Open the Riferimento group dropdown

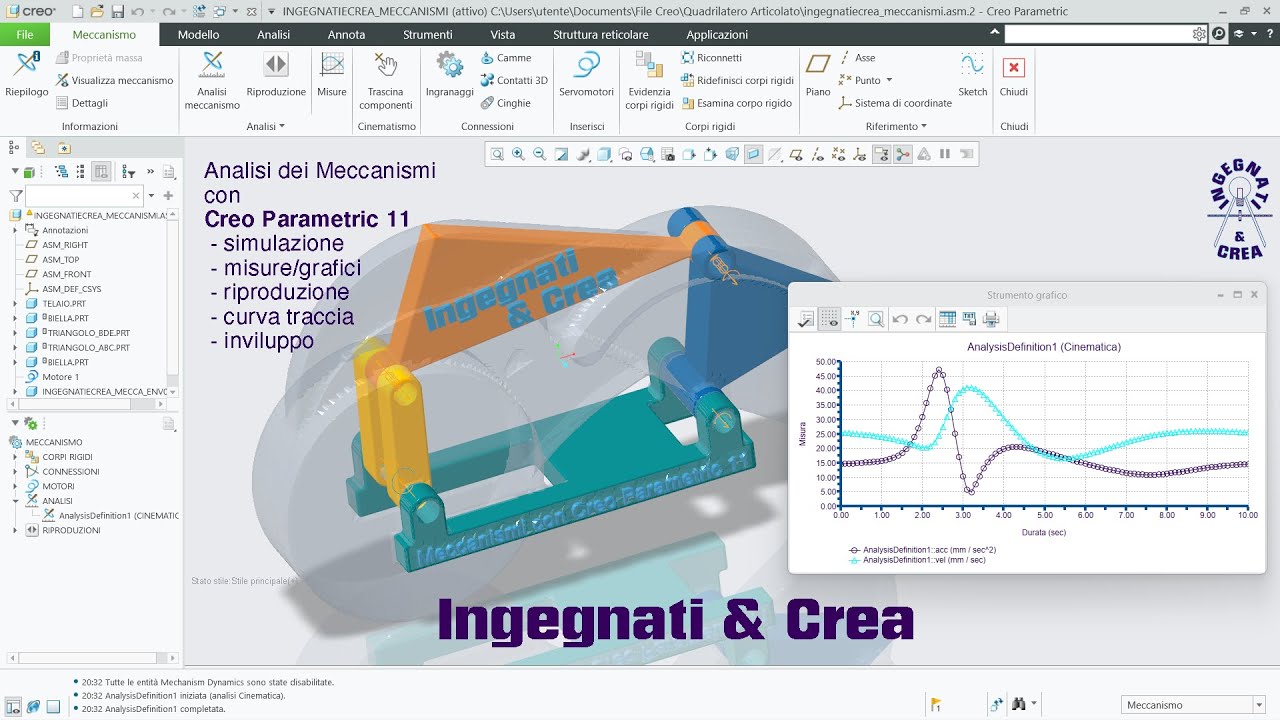point(896,126)
